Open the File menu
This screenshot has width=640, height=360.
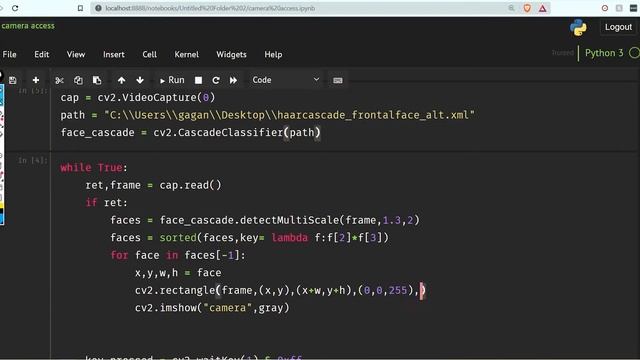[x=9, y=54]
